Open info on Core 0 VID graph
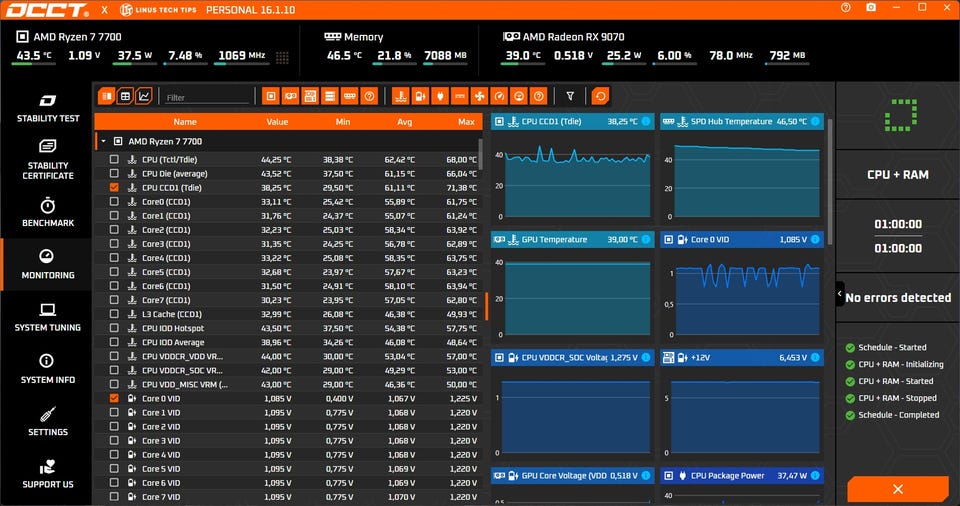This screenshot has height=506, width=960. pos(815,240)
